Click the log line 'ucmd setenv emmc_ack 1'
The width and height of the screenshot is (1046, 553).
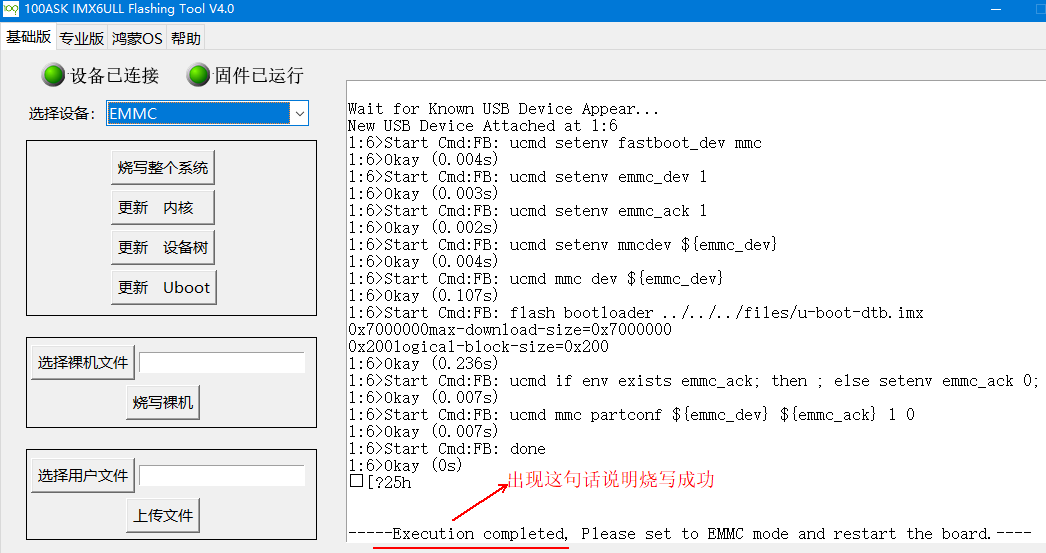coord(527,211)
